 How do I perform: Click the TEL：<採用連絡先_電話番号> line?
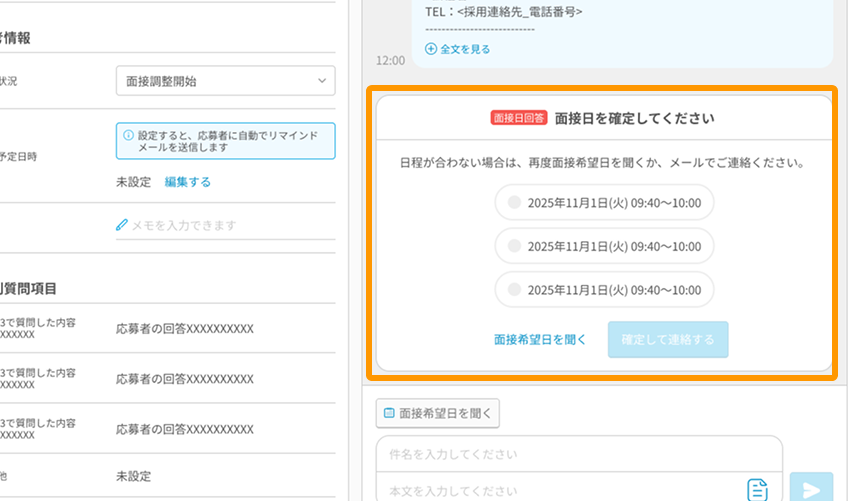coord(504,12)
